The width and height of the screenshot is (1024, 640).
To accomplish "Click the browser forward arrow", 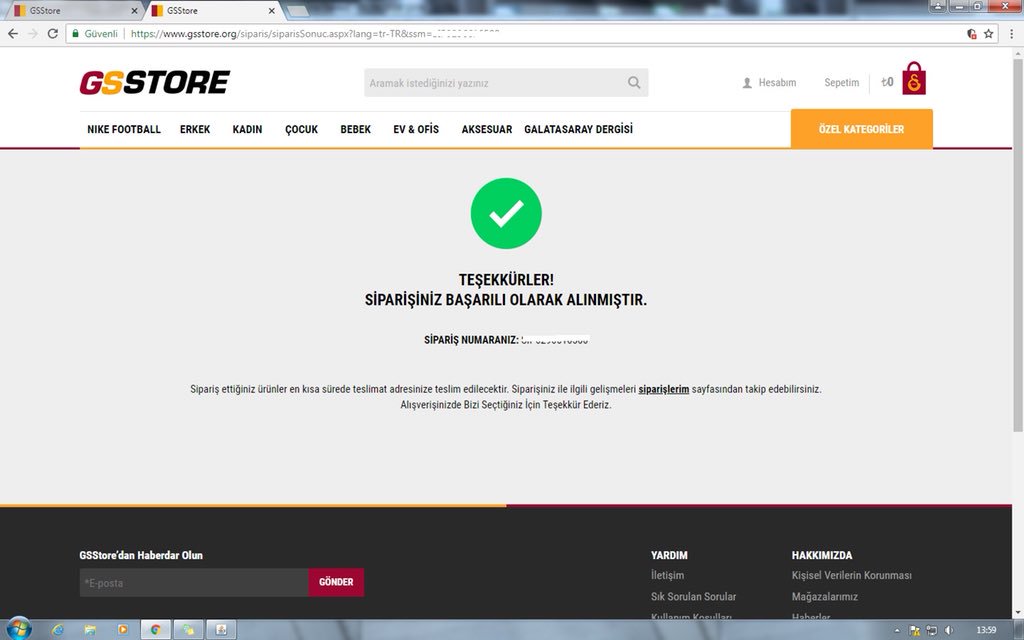I will pyautogui.click(x=33, y=33).
